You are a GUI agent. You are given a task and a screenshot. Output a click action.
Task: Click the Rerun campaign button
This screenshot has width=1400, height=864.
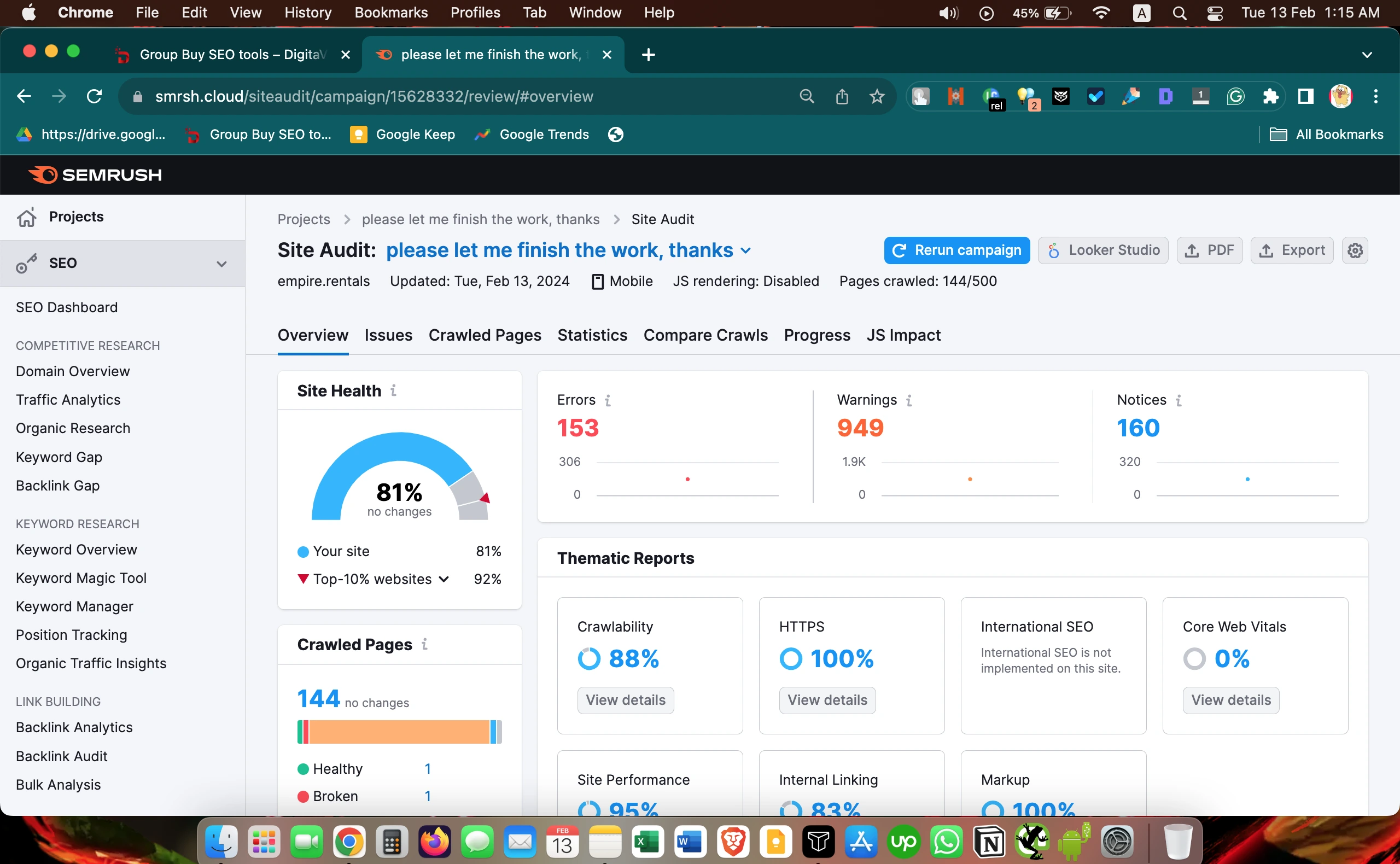[956, 250]
